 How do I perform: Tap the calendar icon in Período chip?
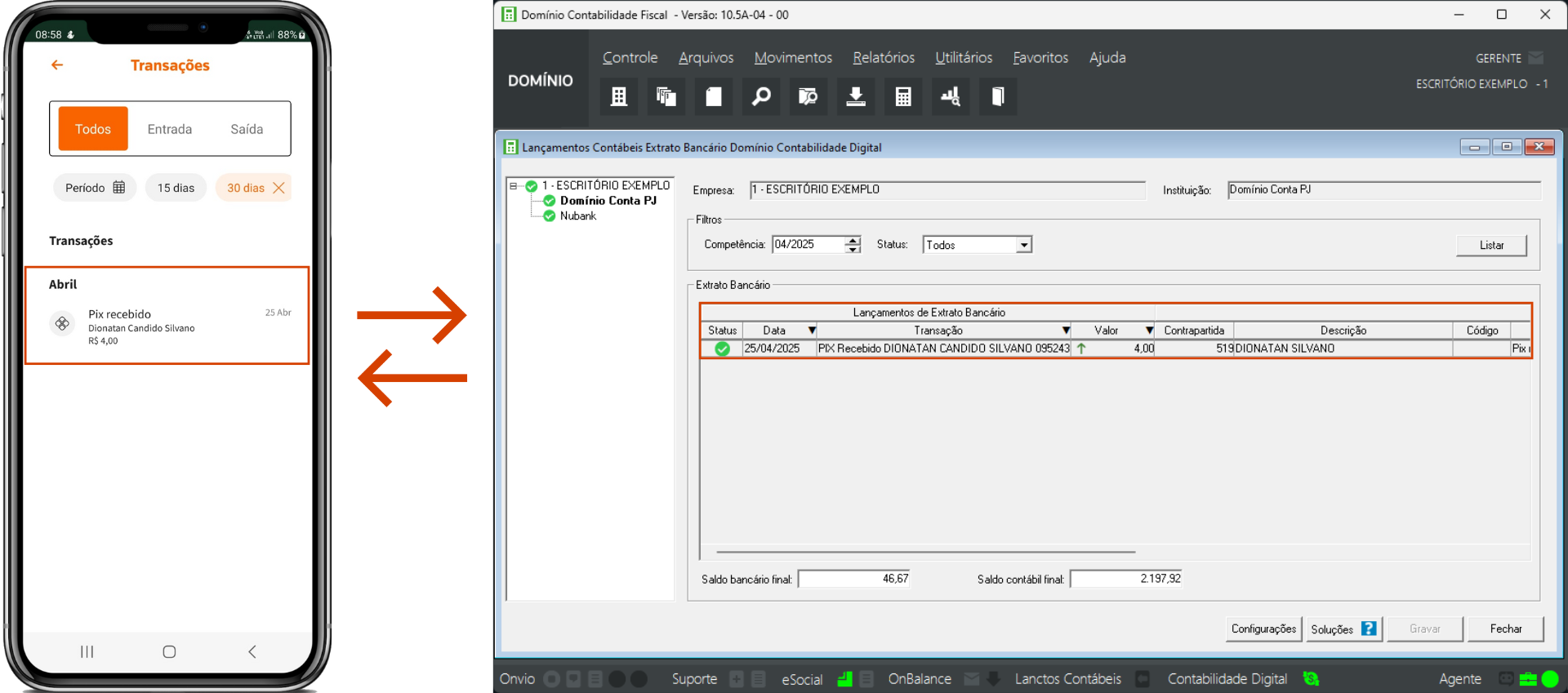(x=119, y=187)
